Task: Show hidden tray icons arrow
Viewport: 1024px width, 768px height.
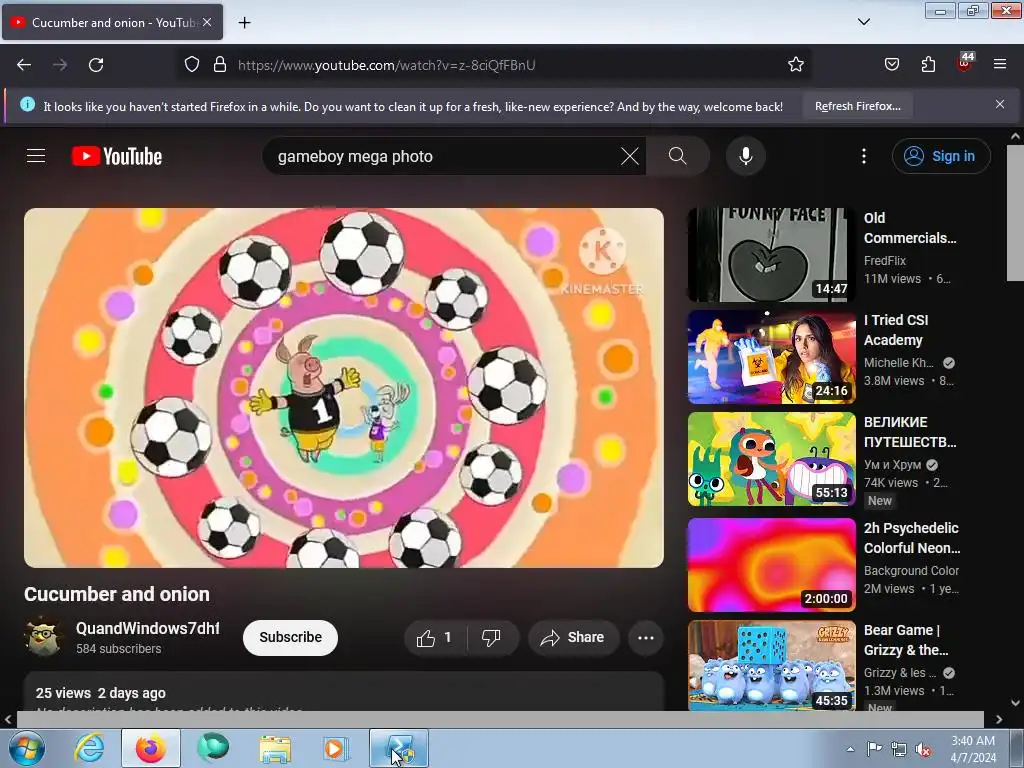Action: [x=850, y=749]
